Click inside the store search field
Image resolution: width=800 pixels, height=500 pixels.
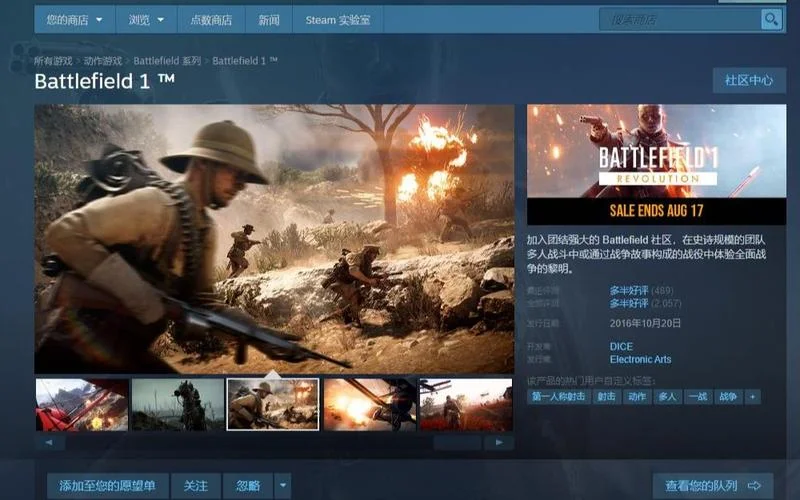pyautogui.click(x=680, y=20)
